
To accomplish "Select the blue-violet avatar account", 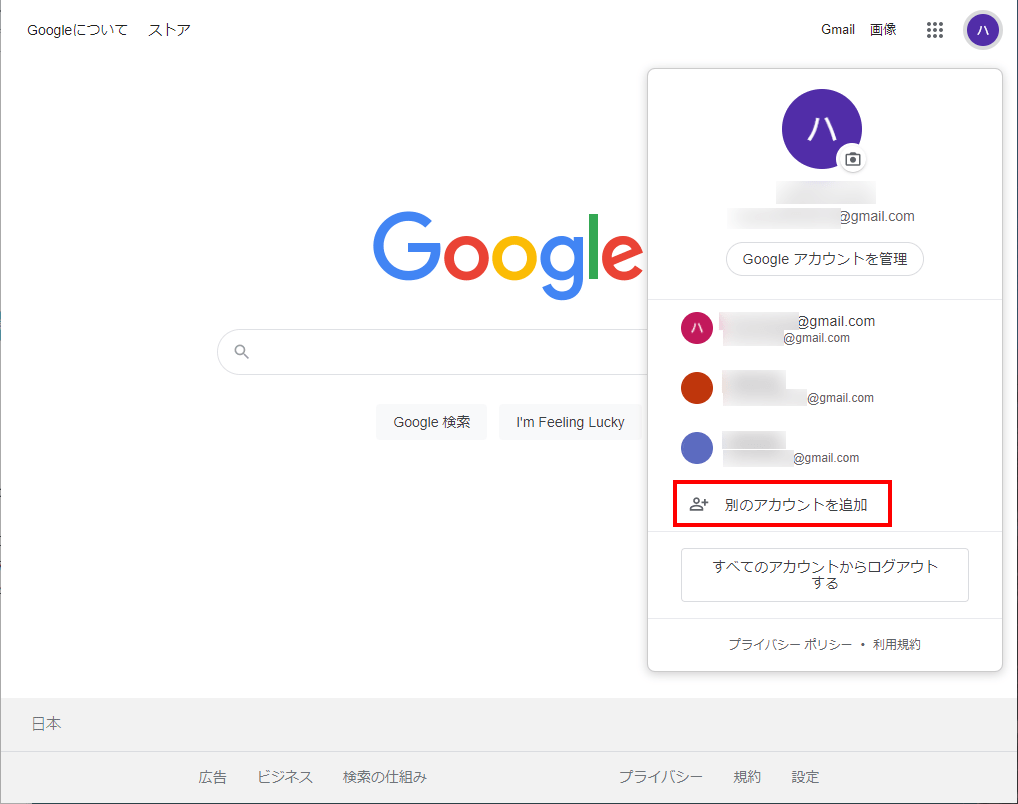I will pos(697,448).
